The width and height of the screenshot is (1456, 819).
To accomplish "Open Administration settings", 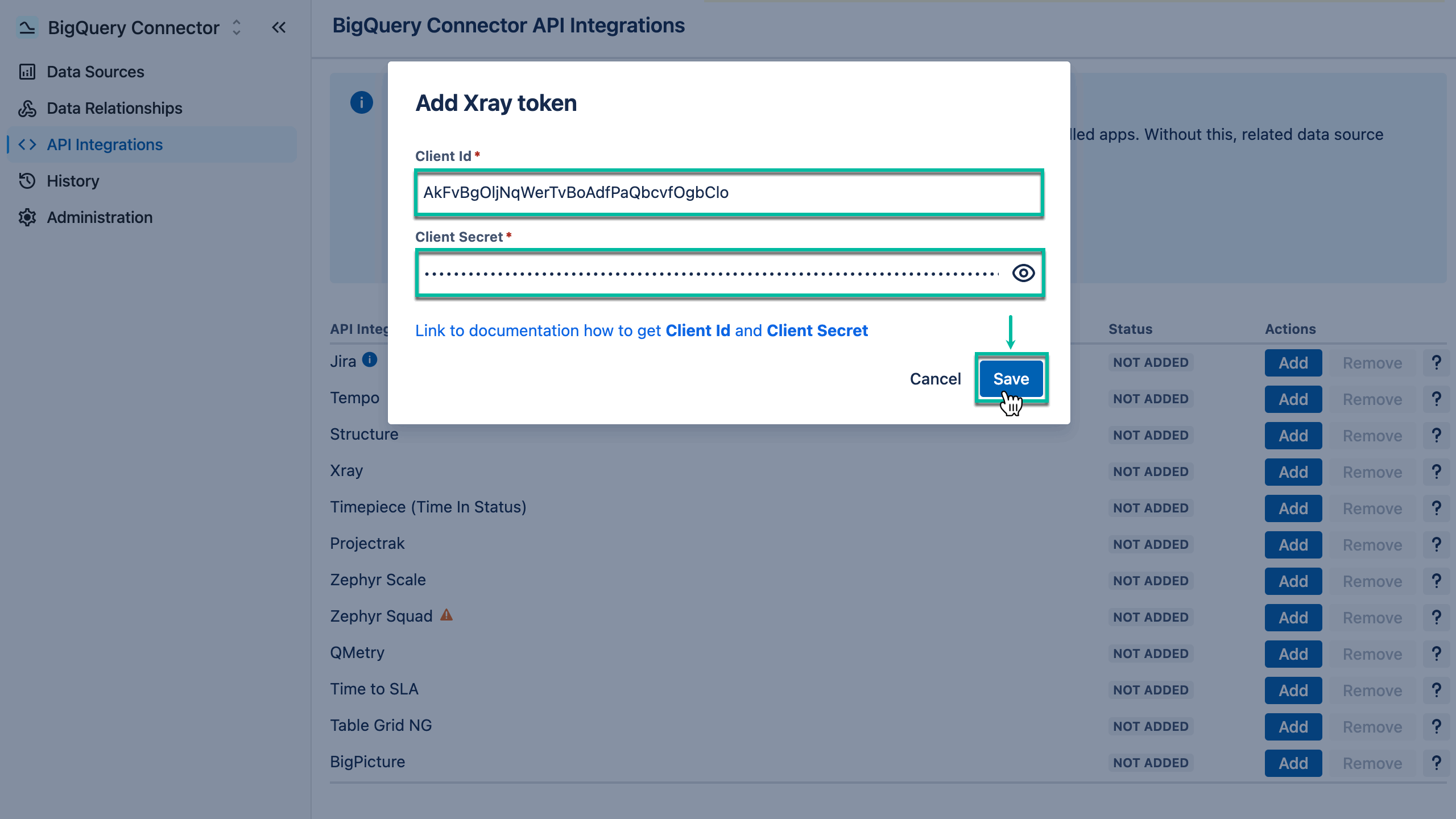I will point(99,217).
